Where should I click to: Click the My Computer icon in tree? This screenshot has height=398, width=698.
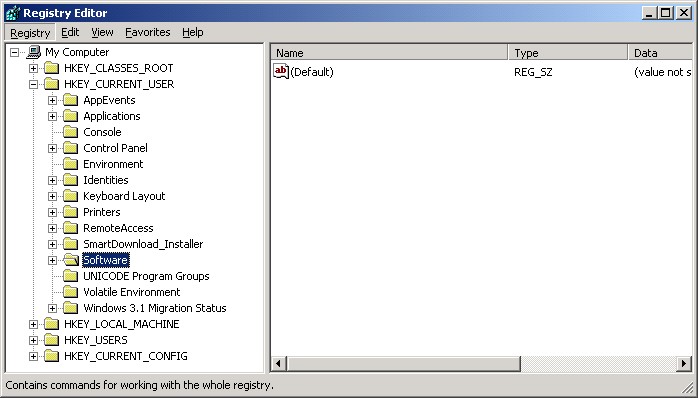click(x=33, y=52)
